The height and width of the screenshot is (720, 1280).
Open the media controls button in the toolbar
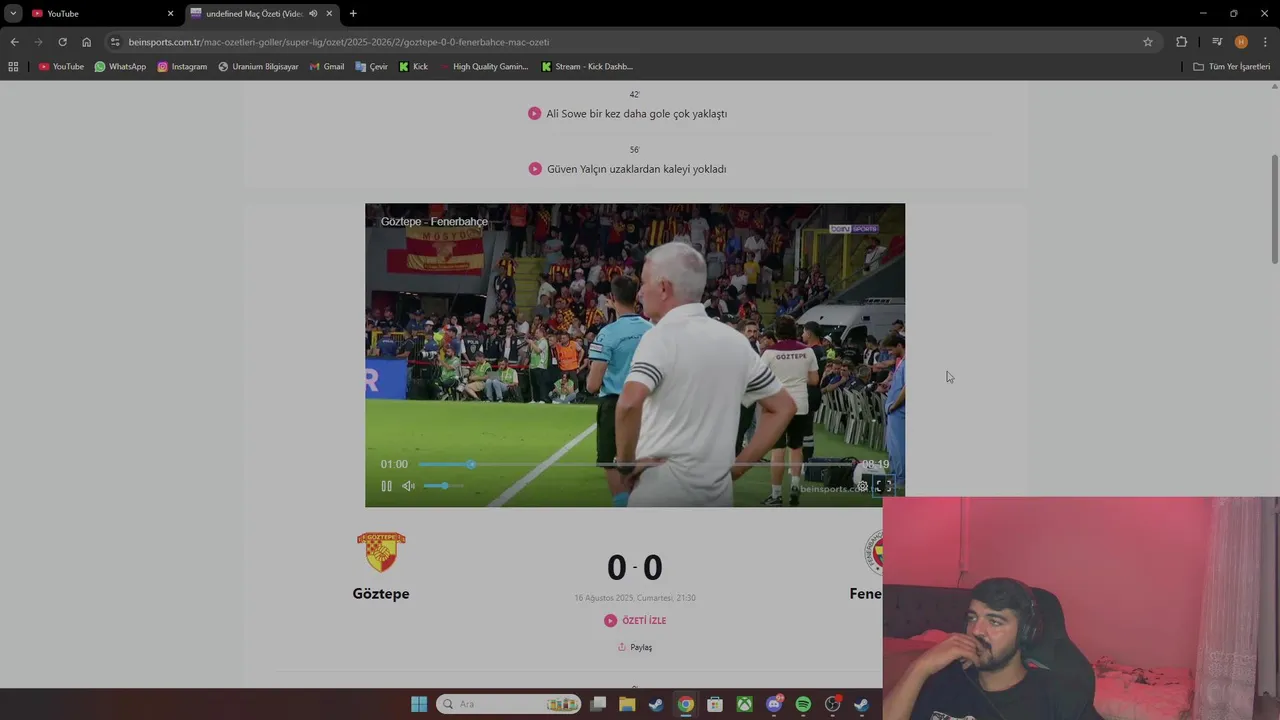point(1217,42)
